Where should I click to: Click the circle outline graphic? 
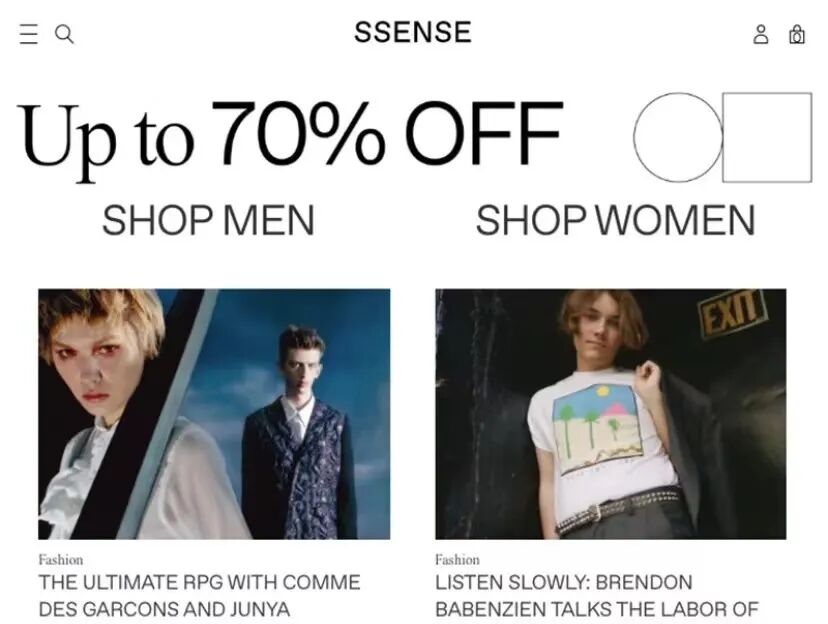click(x=678, y=137)
